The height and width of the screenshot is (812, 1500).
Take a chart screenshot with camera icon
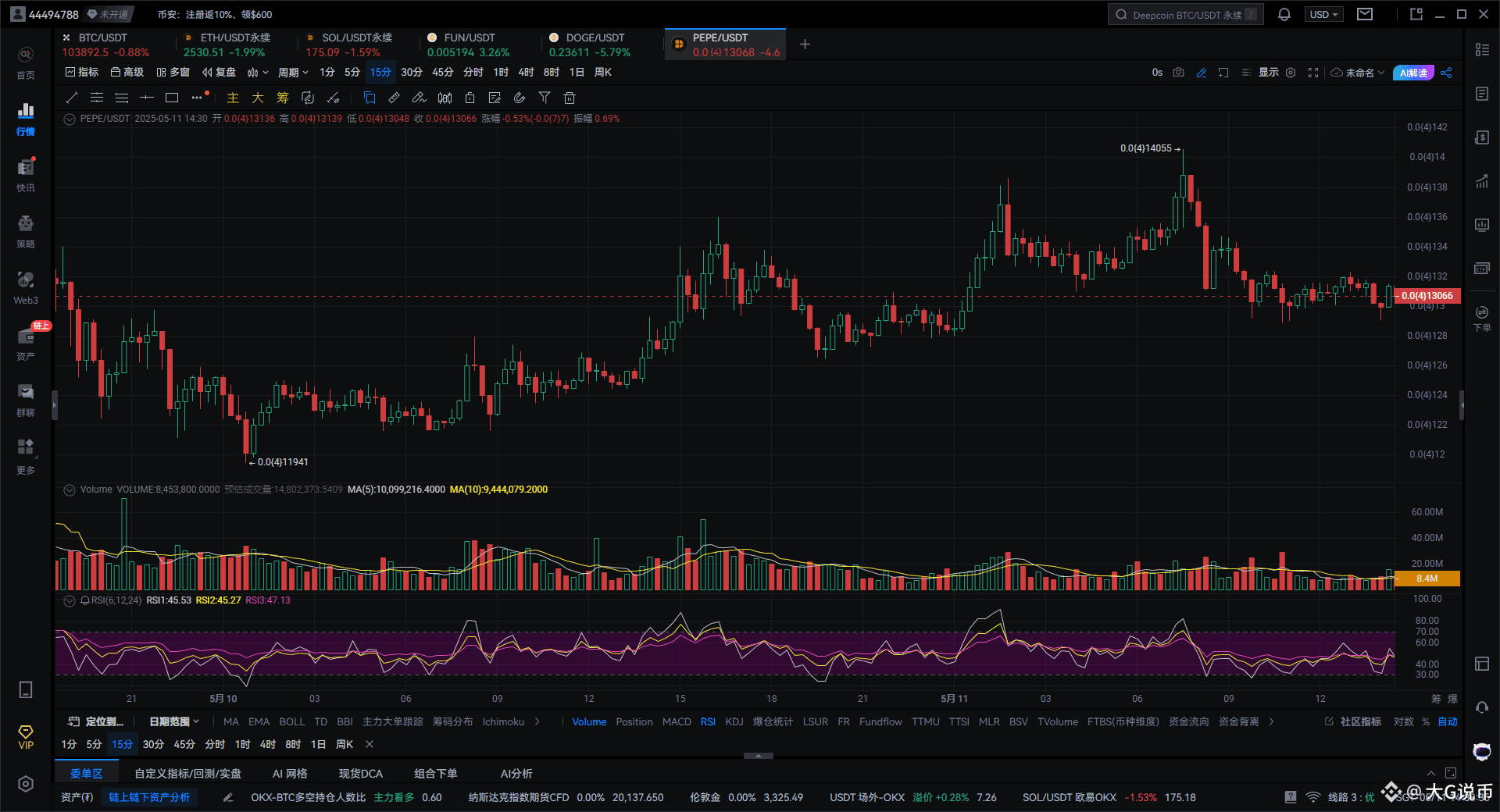click(1178, 73)
